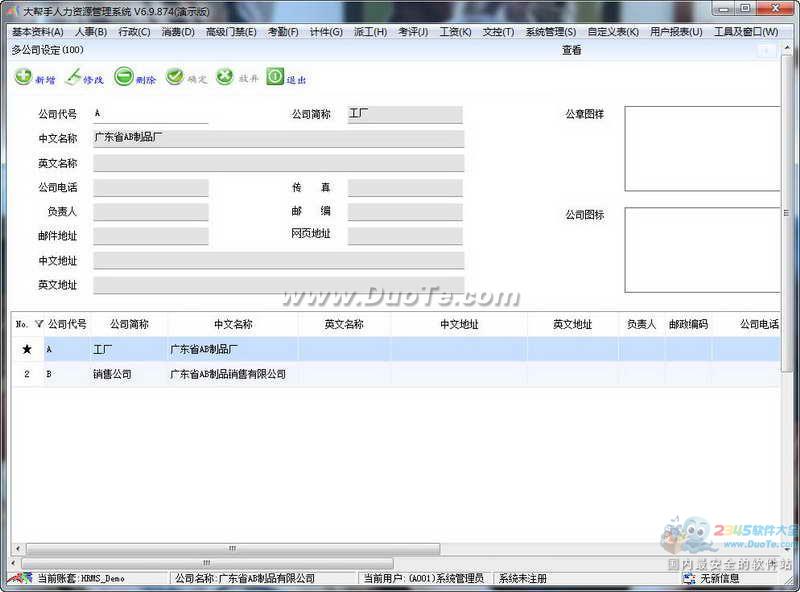800x592 pixels.
Task: Open the 考评(J) menu
Action: (x=413, y=32)
